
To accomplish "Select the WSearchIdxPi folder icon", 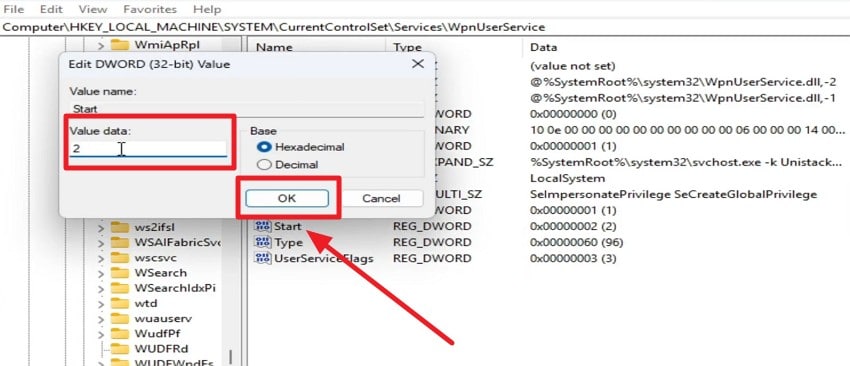I will [120, 288].
